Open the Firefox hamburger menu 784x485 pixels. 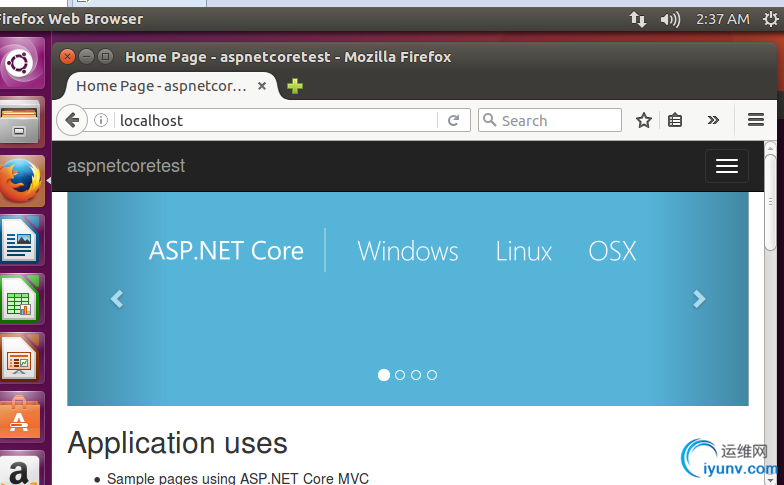point(756,120)
